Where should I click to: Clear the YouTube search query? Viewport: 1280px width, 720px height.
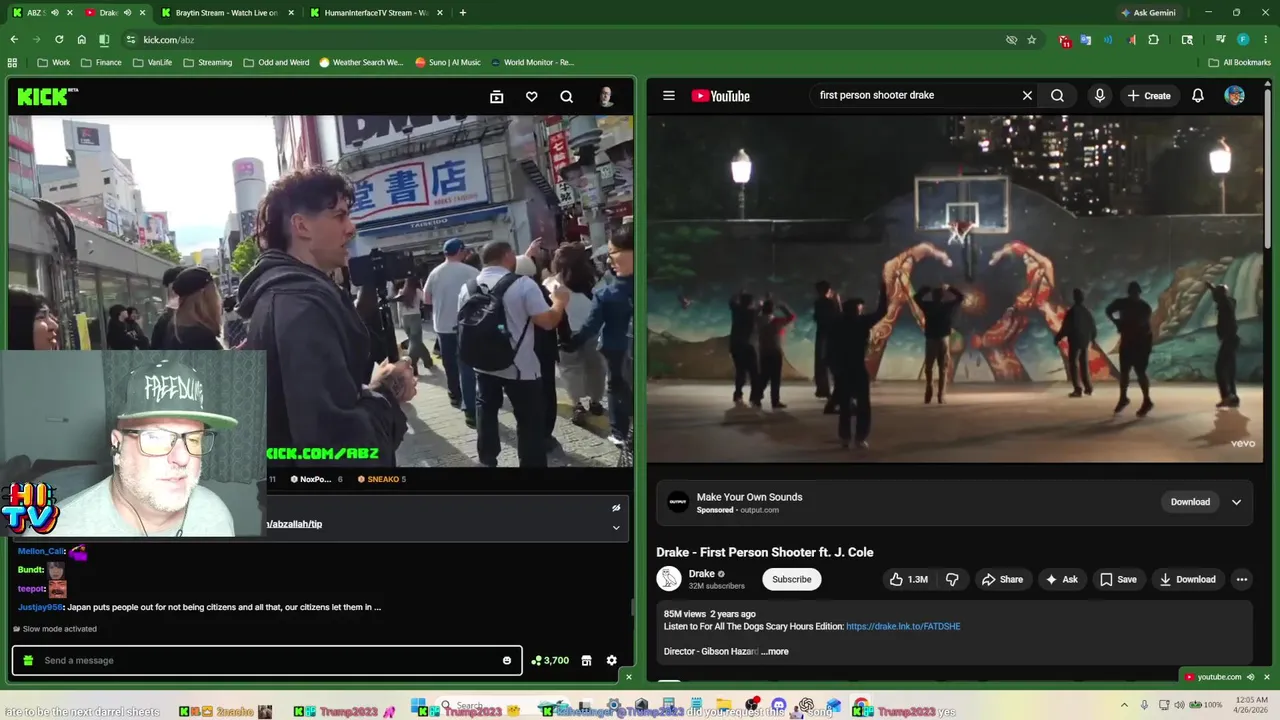(1027, 96)
